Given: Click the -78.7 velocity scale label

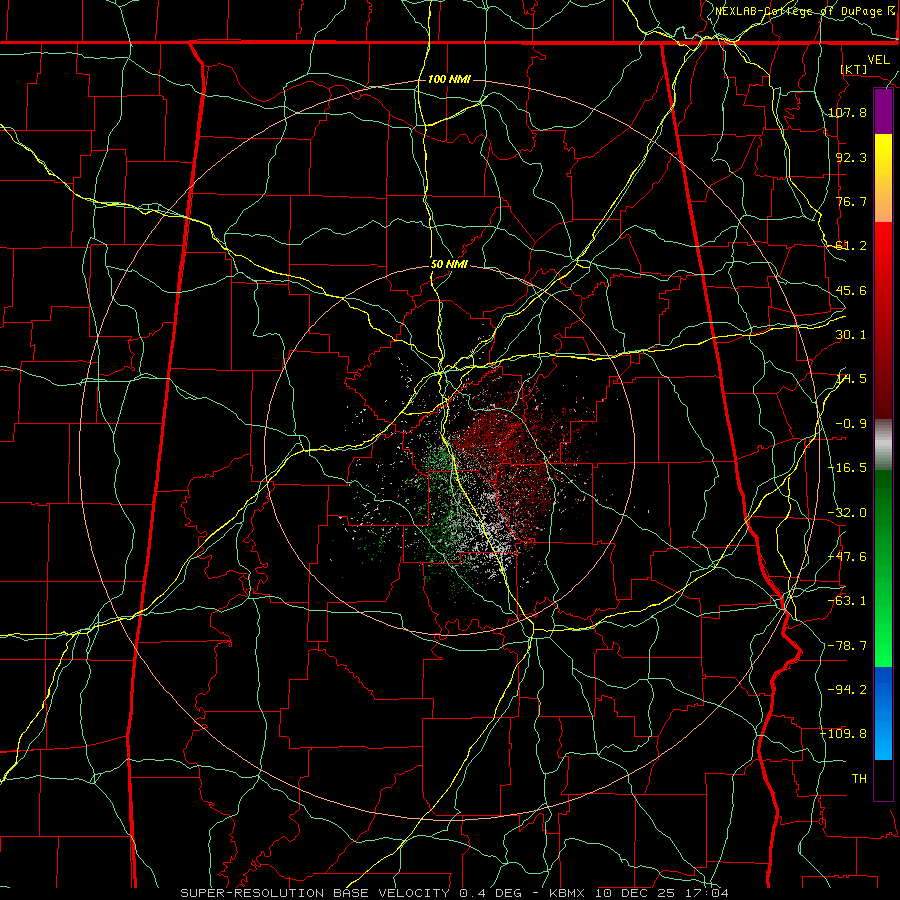Looking at the screenshot, I should (847, 646).
